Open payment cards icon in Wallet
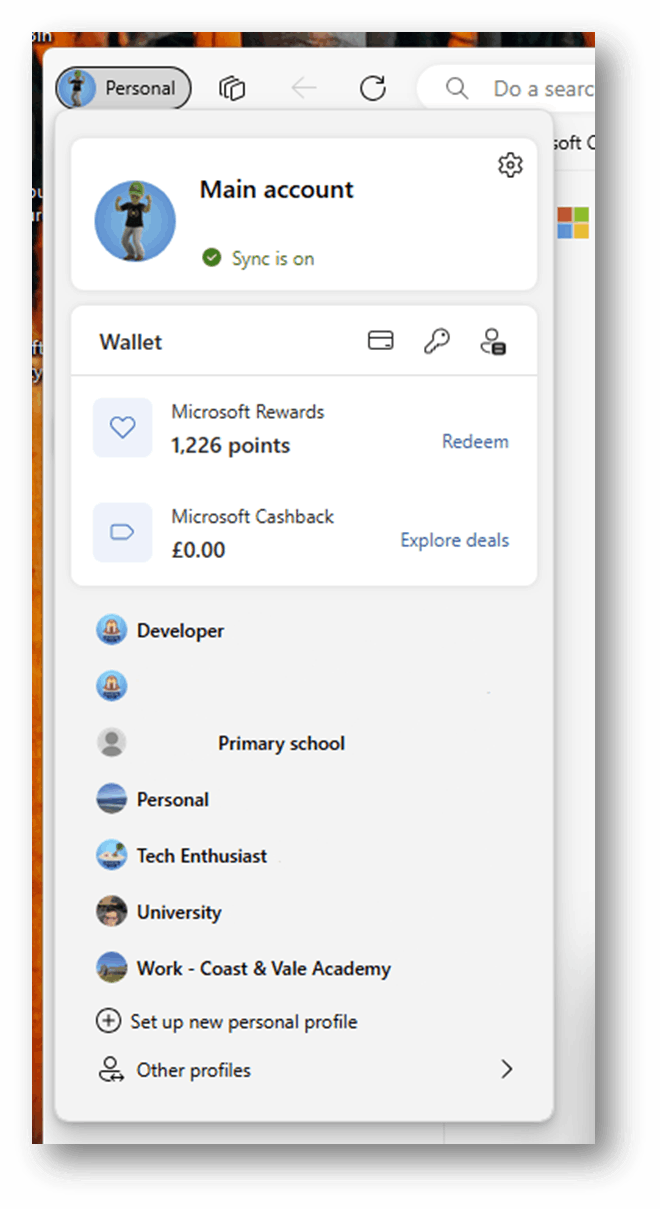 pos(380,342)
